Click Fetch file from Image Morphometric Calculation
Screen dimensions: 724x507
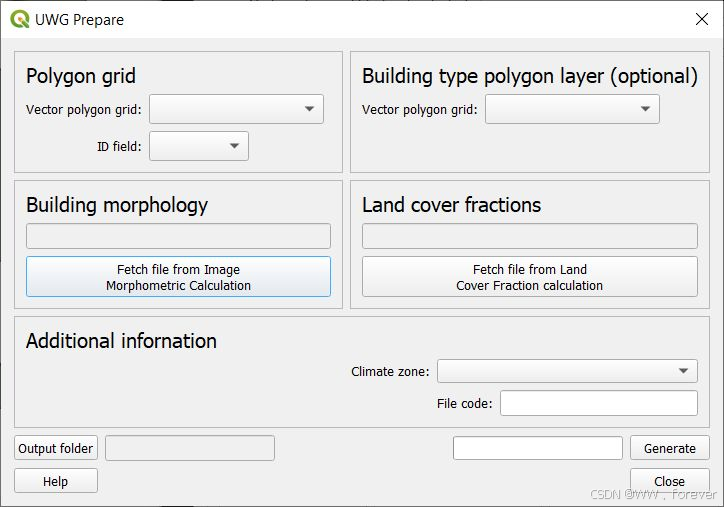tap(178, 277)
